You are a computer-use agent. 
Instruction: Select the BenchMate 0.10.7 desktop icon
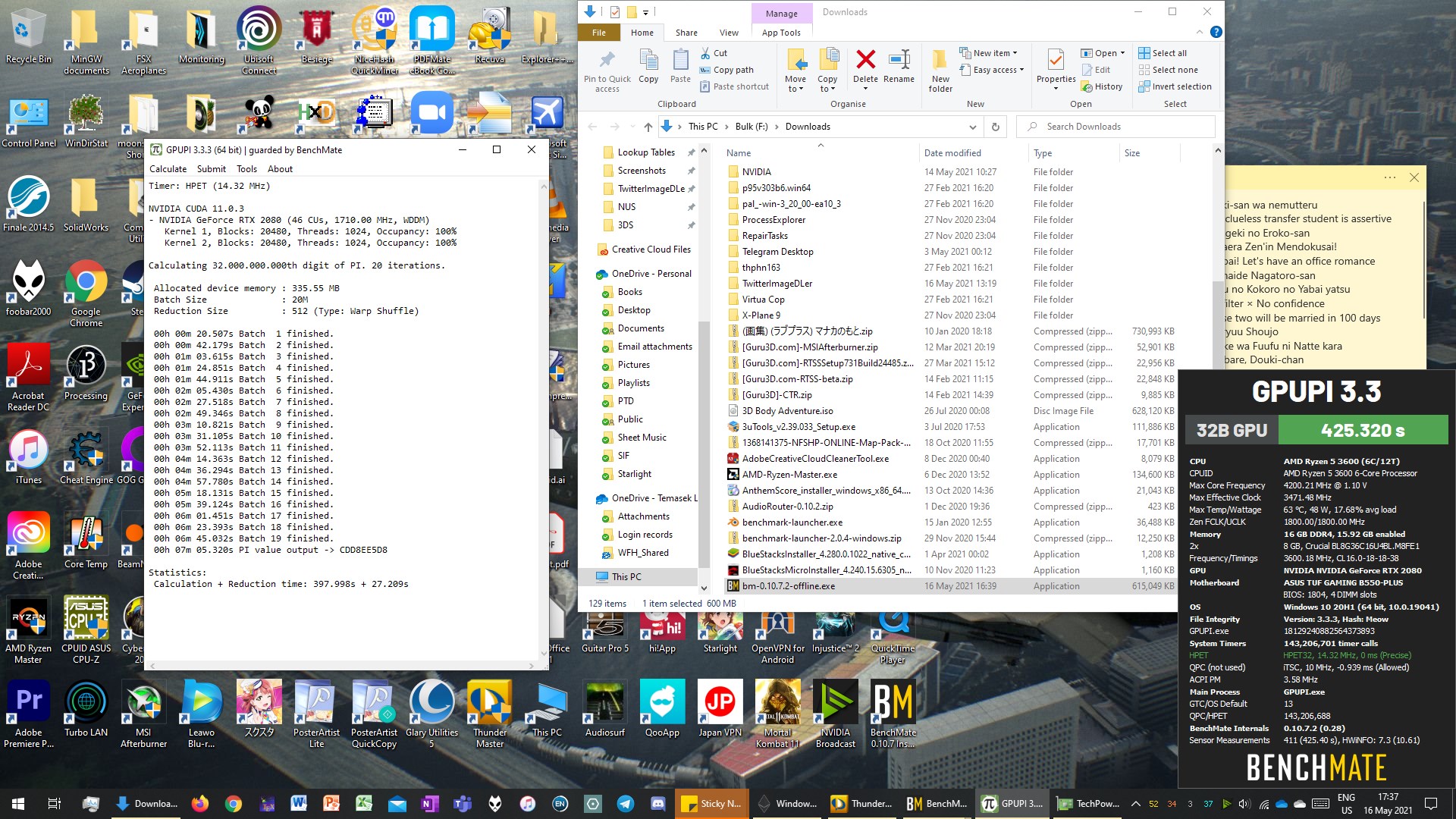893,714
